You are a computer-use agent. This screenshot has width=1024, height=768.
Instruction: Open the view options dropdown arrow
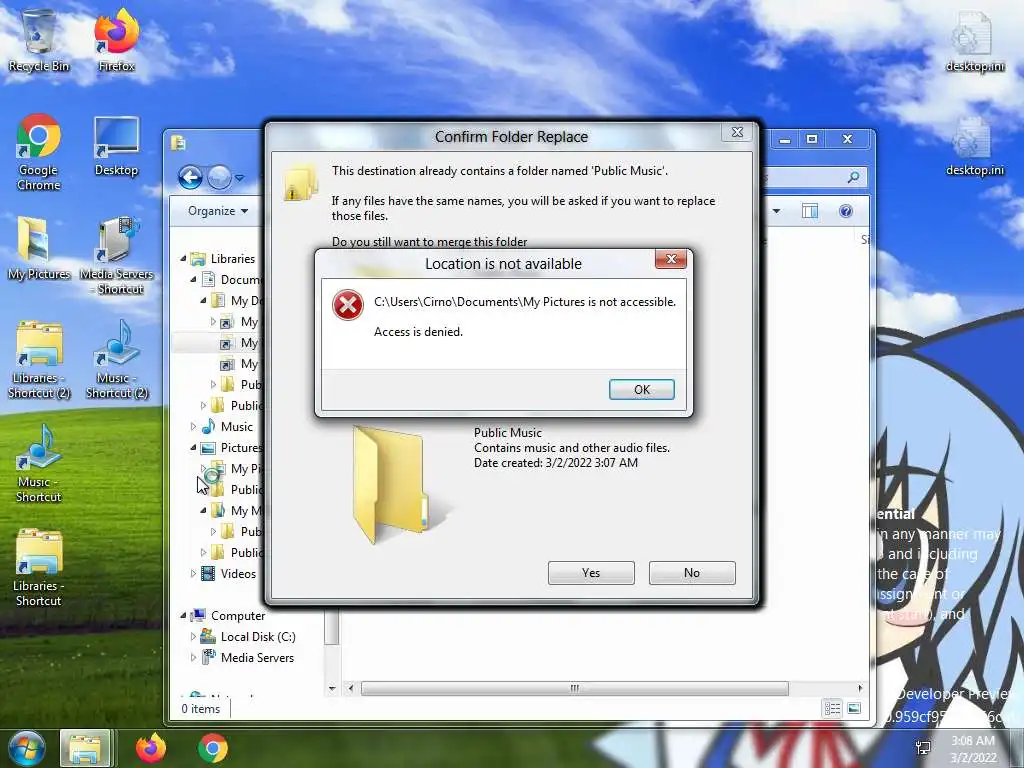776,211
